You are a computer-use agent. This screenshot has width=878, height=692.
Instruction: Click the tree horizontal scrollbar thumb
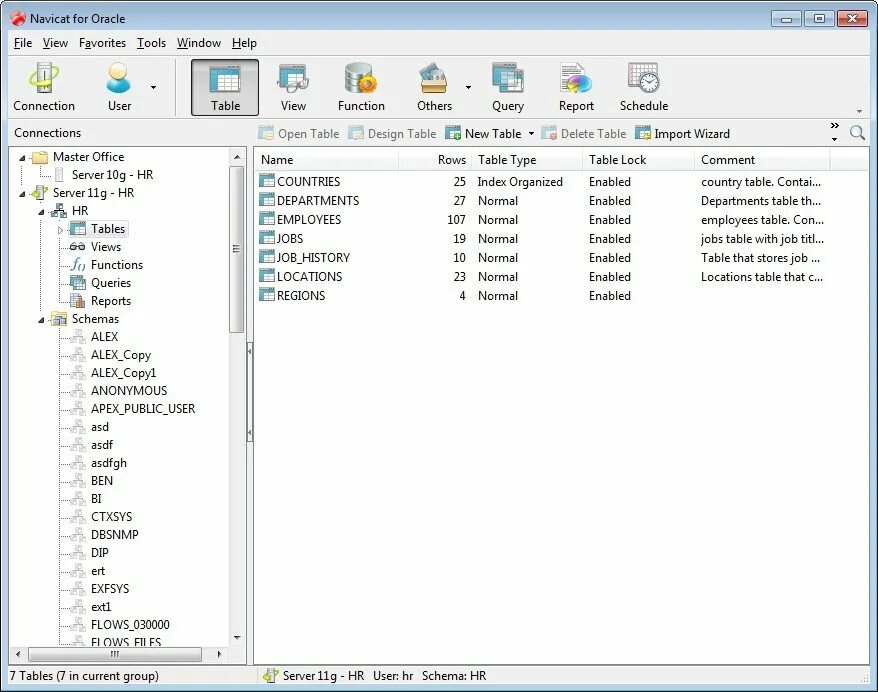pyautogui.click(x=115, y=654)
